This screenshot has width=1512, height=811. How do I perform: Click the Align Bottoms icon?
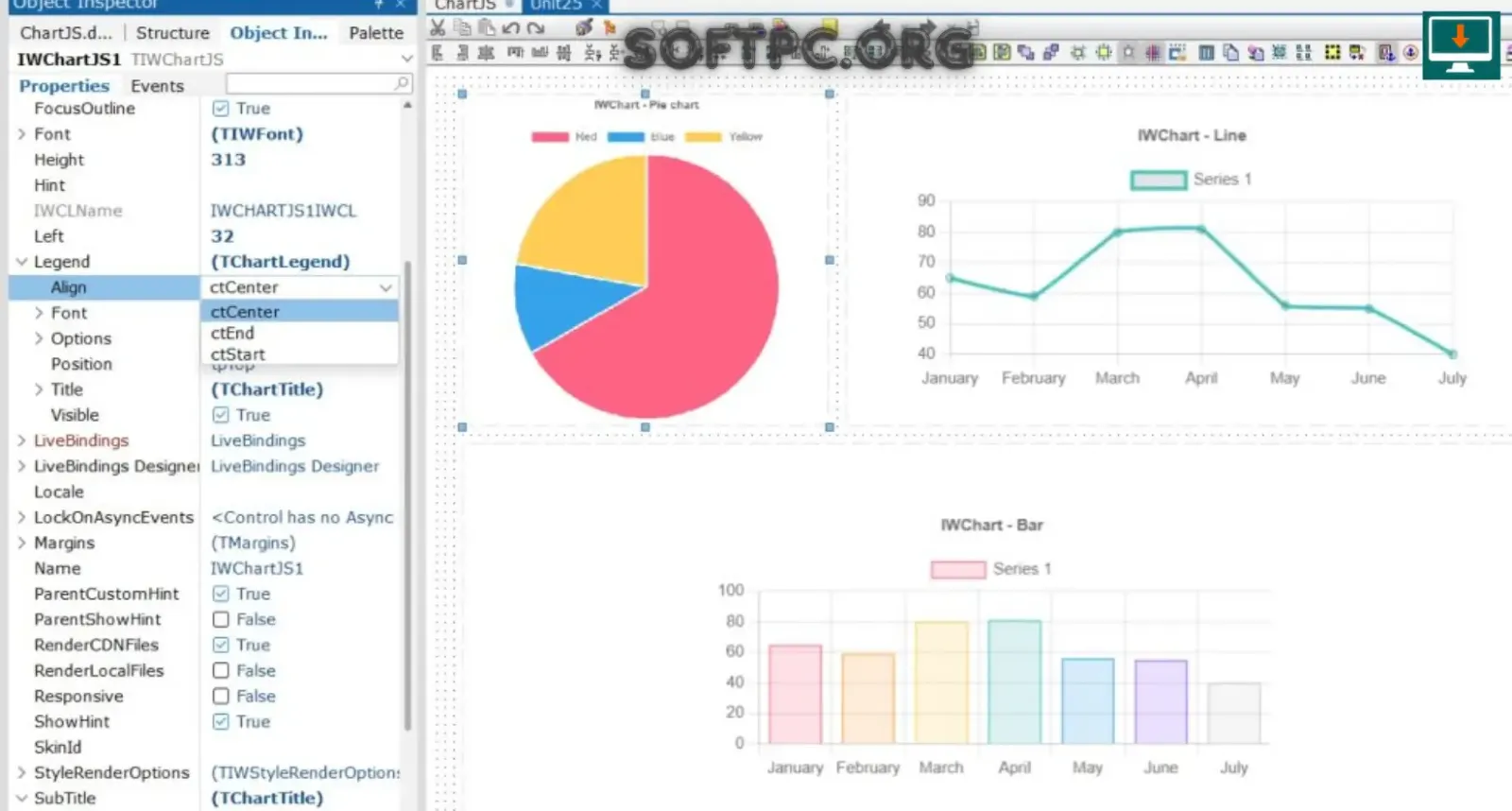(x=540, y=53)
